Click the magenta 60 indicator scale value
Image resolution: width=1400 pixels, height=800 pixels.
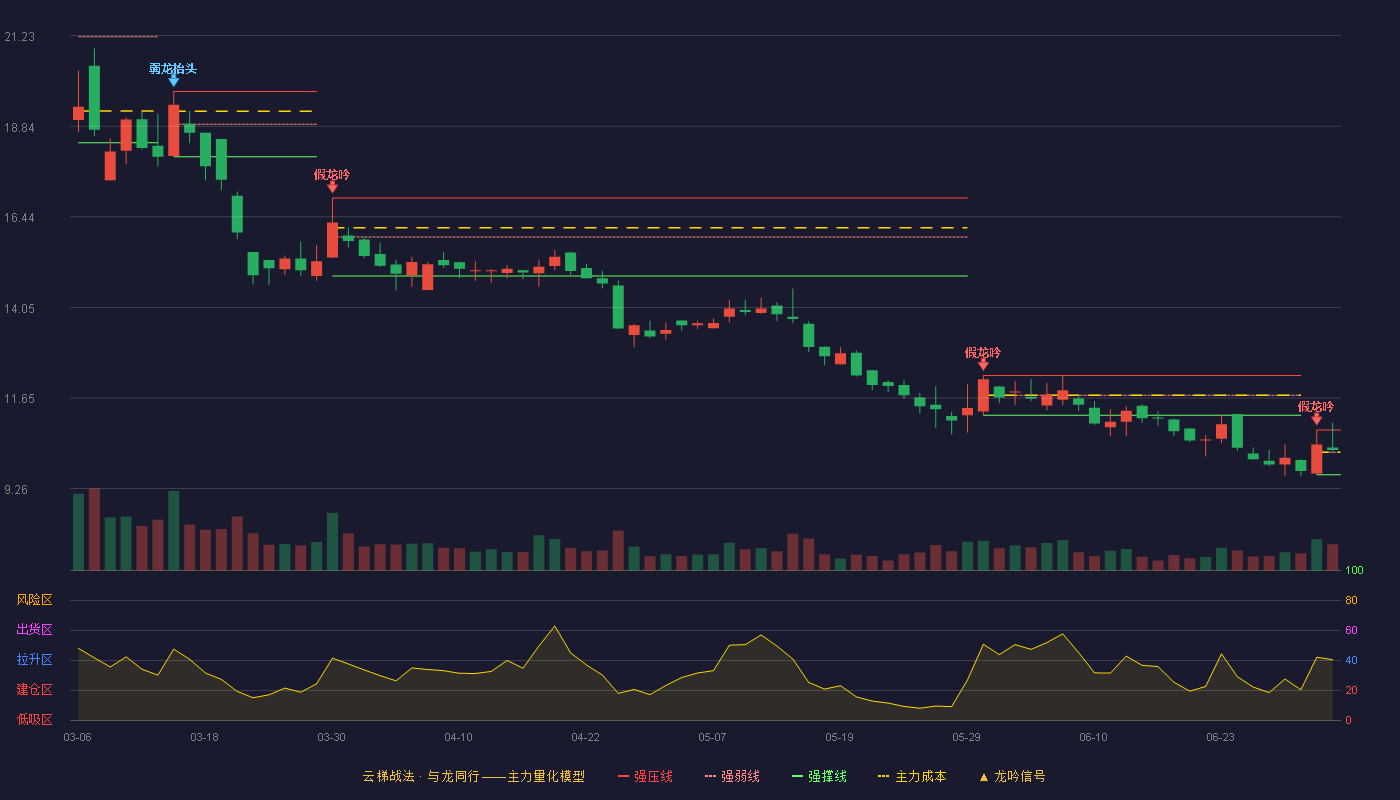coord(1351,630)
